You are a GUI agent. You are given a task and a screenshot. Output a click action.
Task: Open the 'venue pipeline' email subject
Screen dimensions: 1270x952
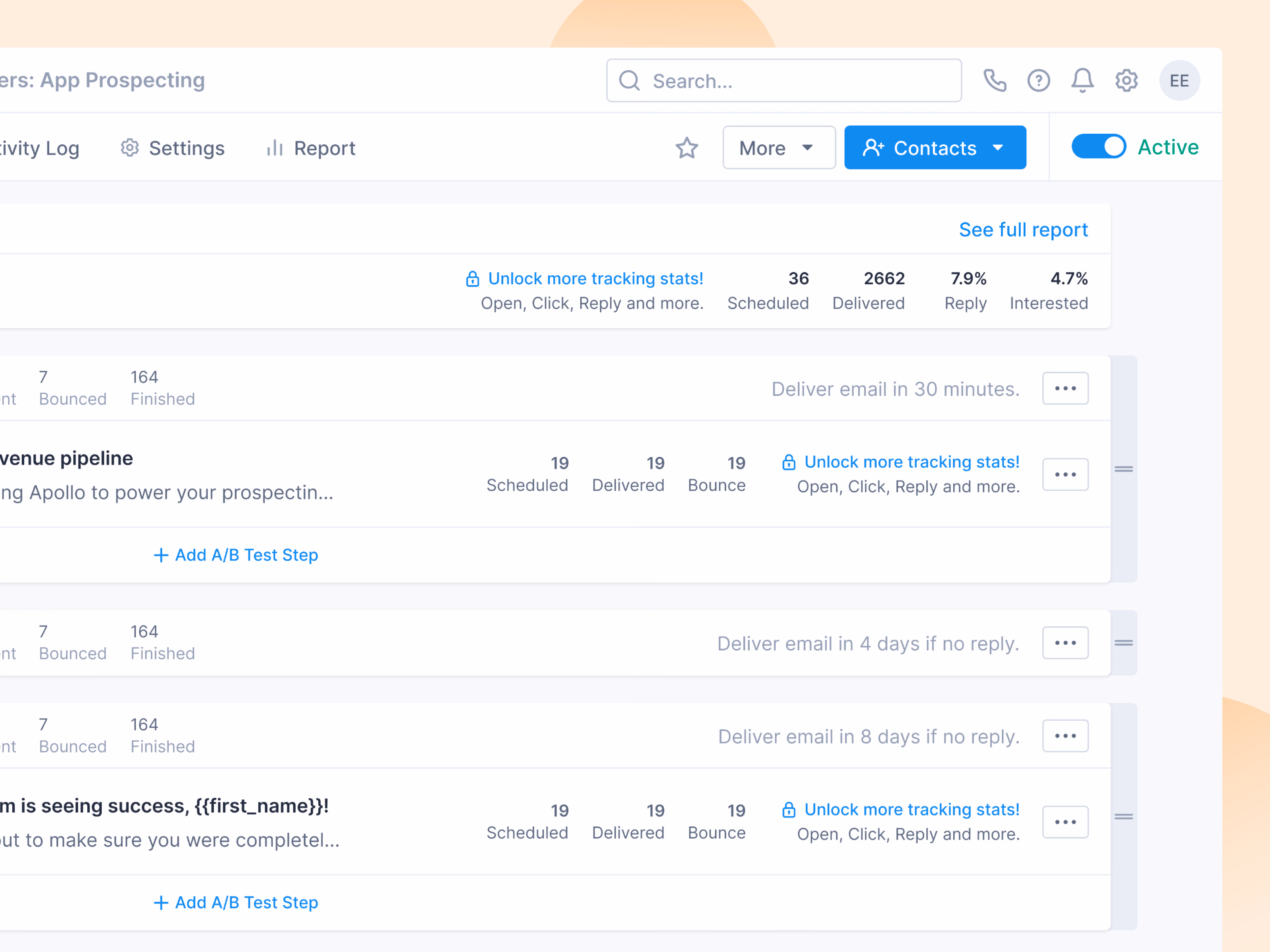coord(67,459)
